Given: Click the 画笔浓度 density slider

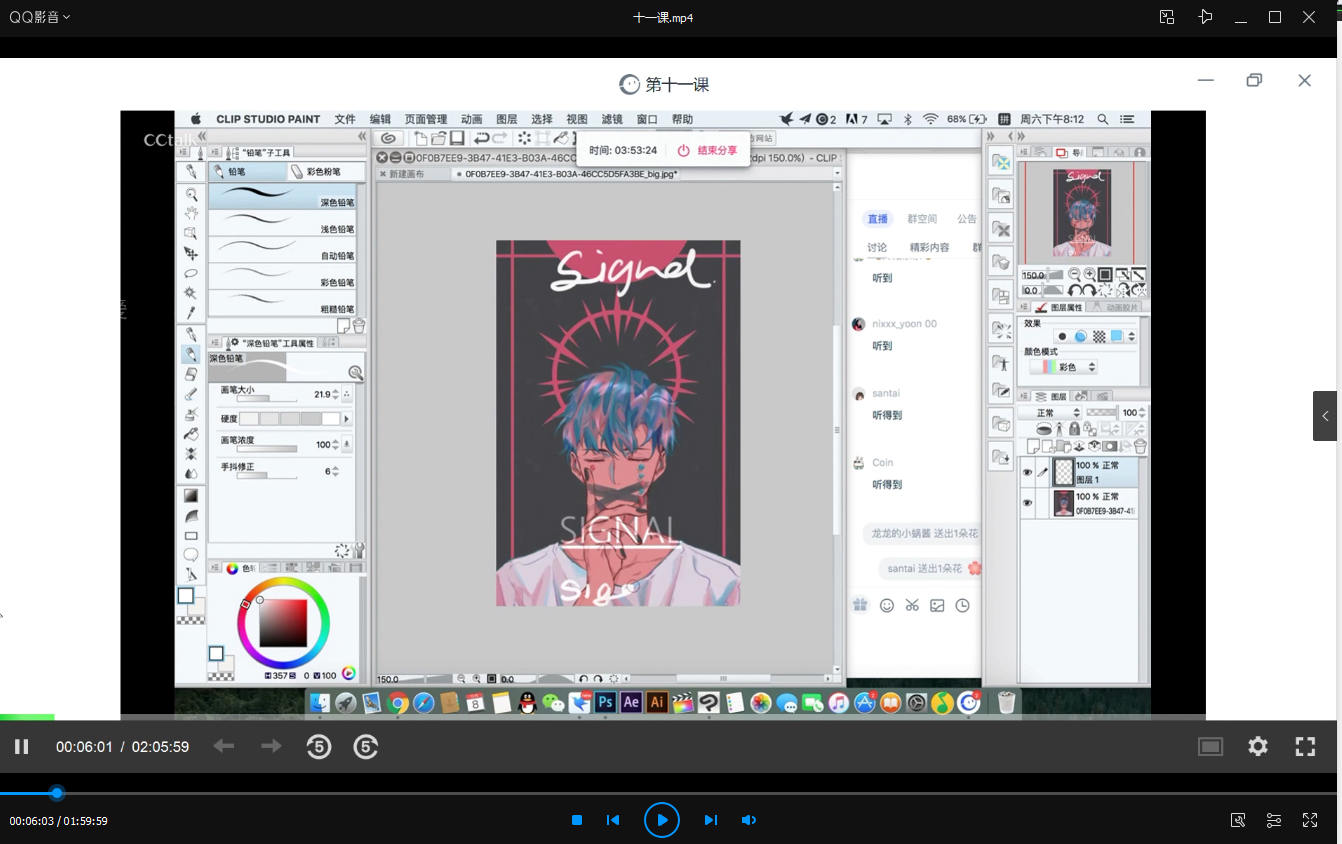Looking at the screenshot, I should (266, 448).
